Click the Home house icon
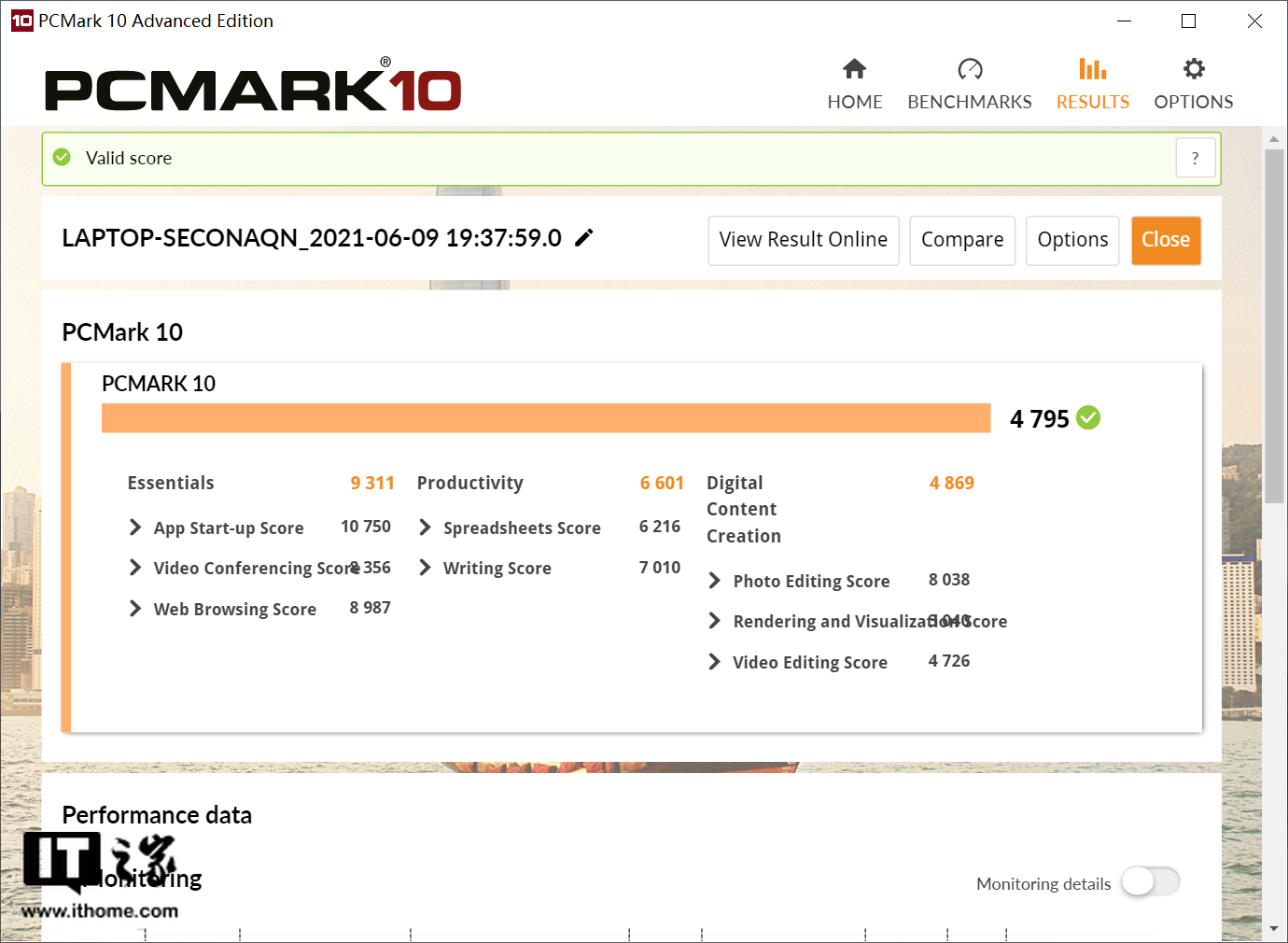Screen dimensions: 1288x943 [854, 69]
